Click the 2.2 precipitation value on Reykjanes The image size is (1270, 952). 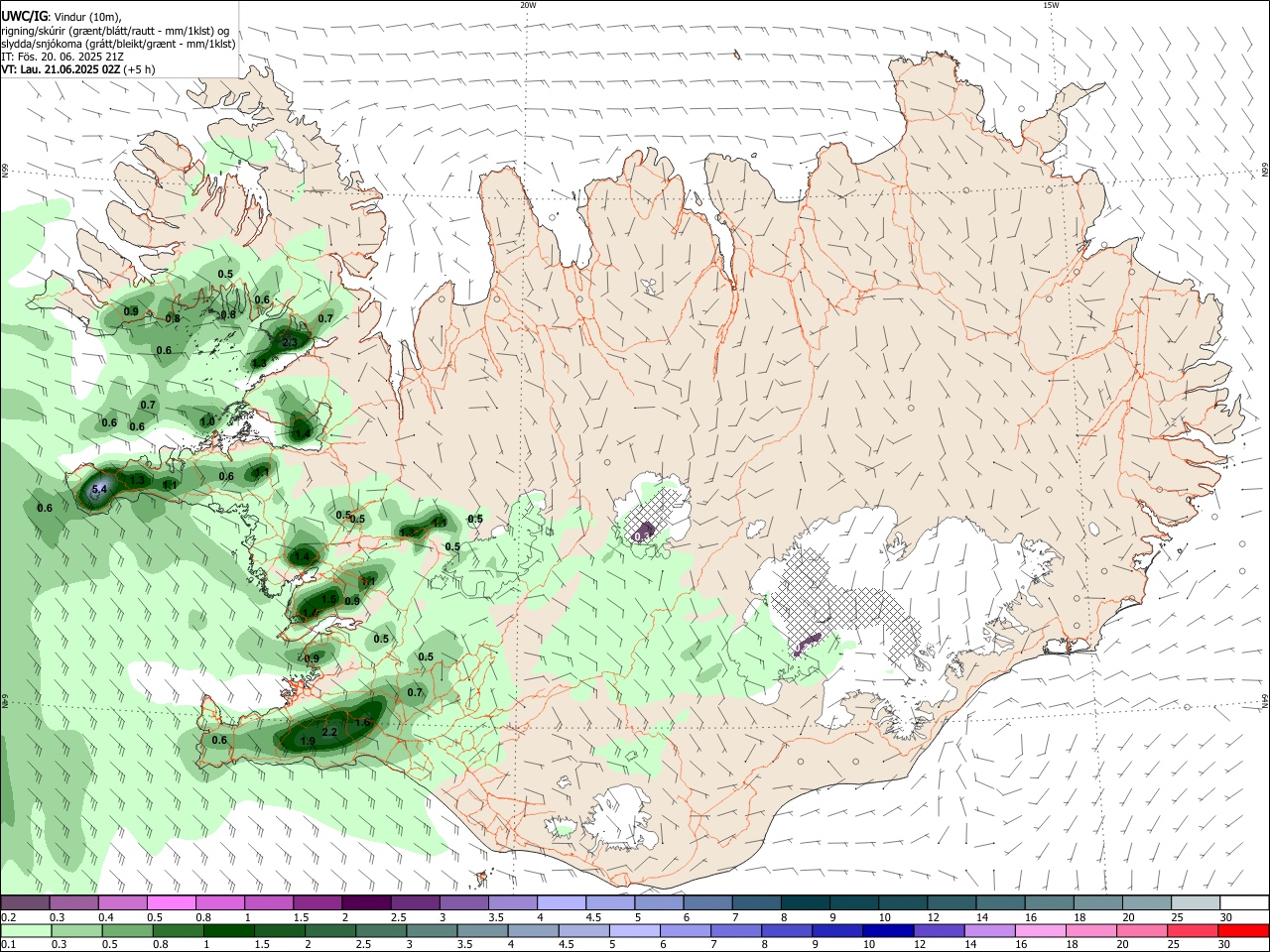click(330, 732)
